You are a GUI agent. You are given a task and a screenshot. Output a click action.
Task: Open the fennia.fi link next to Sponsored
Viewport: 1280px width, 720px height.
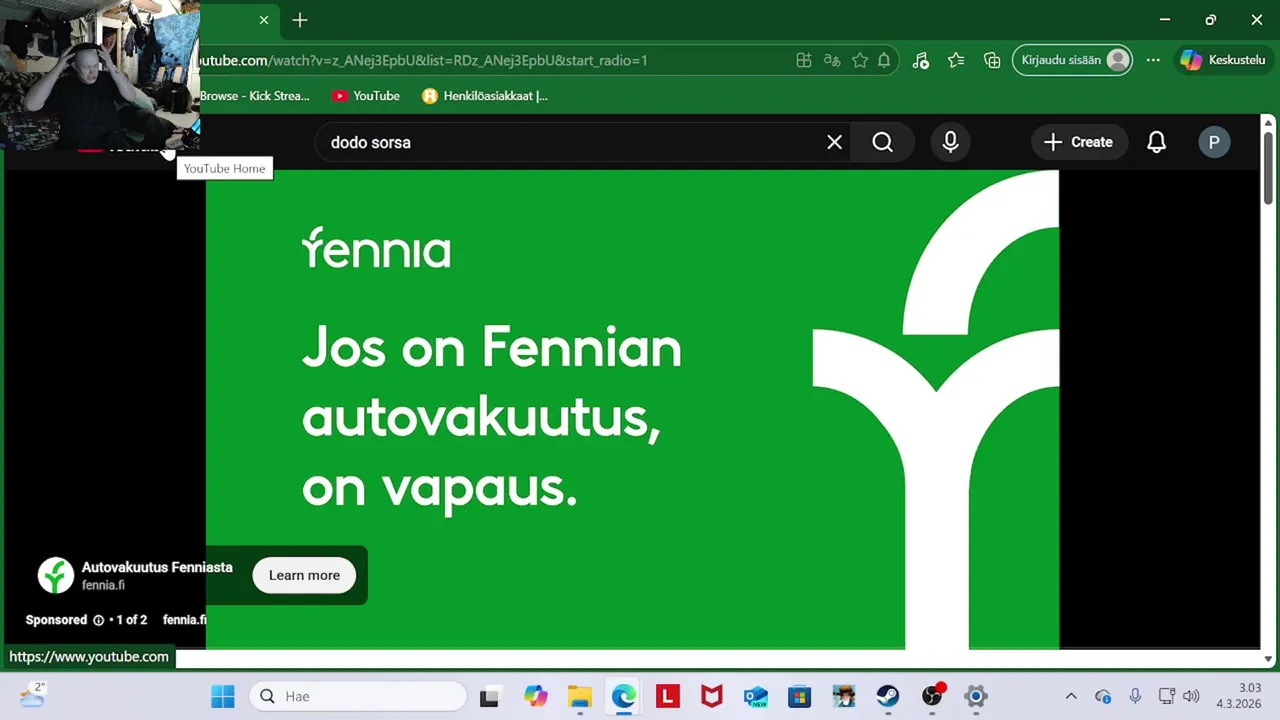tap(184, 620)
